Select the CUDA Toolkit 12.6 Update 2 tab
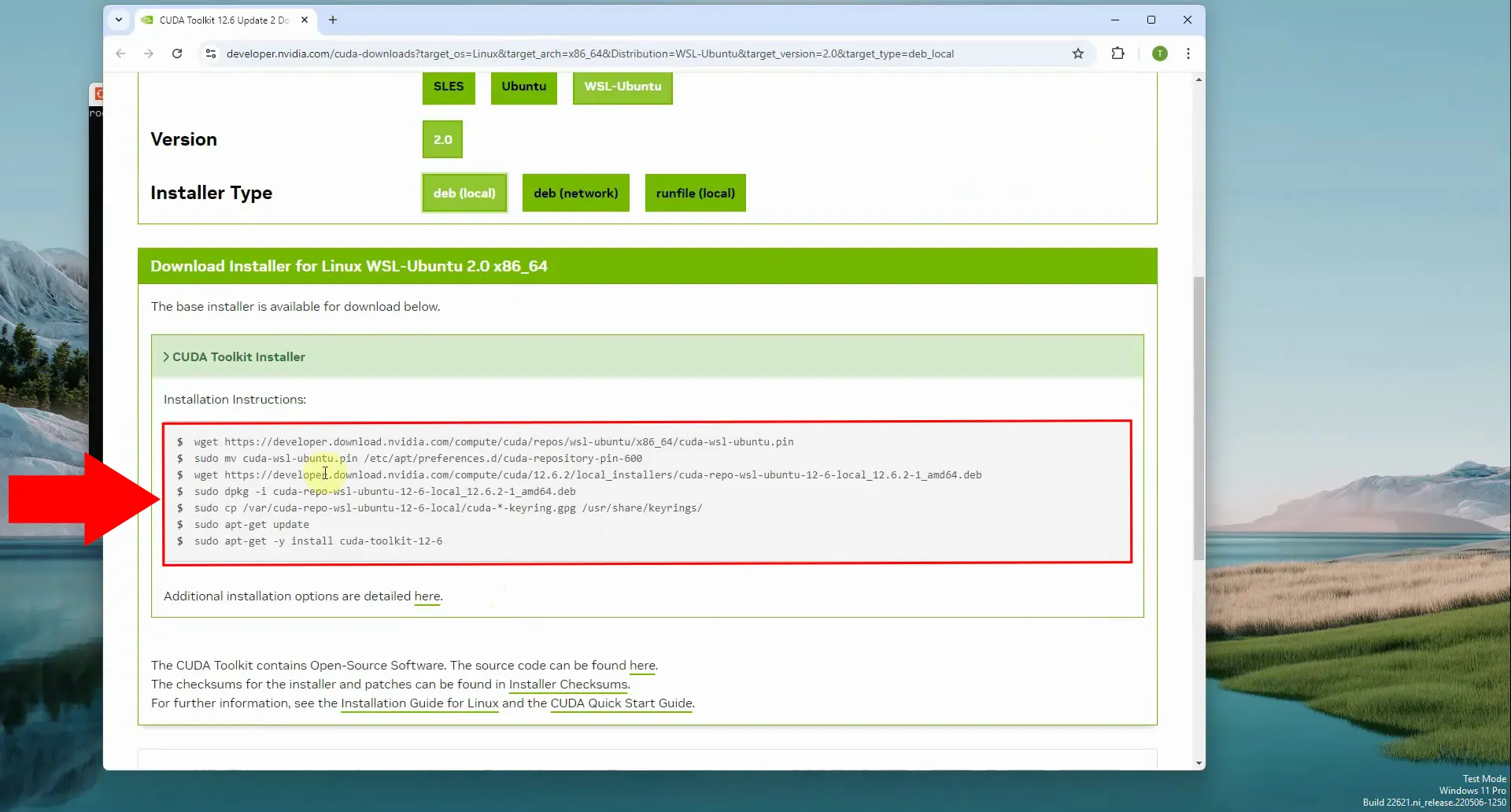This screenshot has height=812, width=1511. 224,20
